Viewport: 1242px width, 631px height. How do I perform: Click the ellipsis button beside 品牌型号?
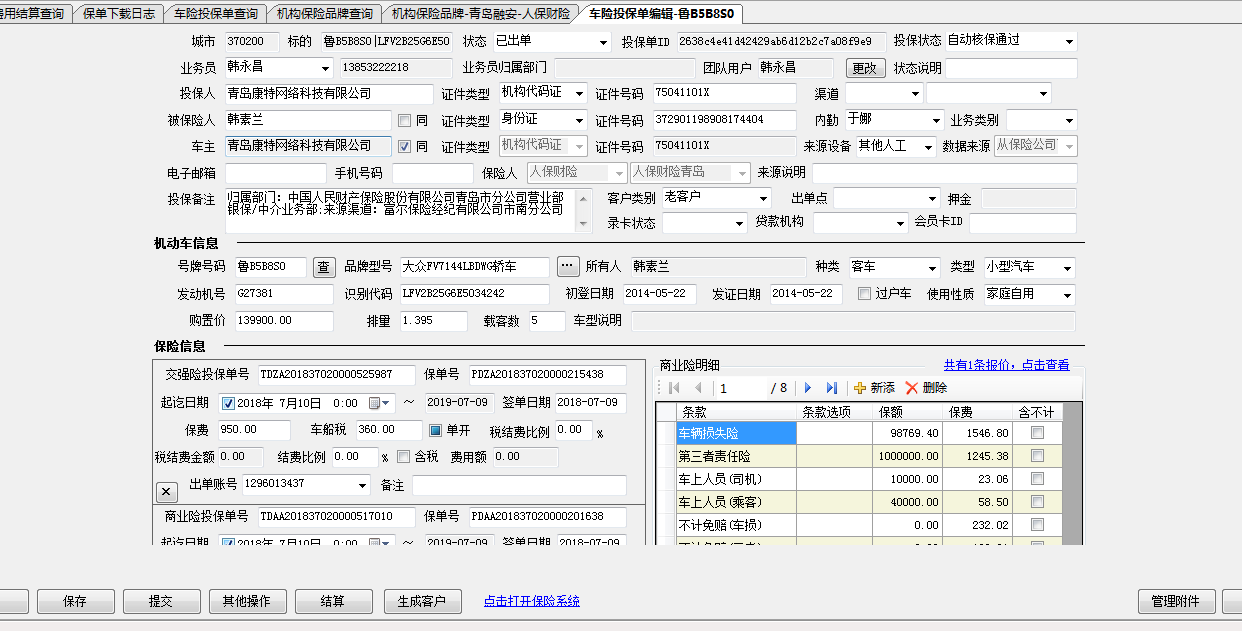tap(568, 267)
